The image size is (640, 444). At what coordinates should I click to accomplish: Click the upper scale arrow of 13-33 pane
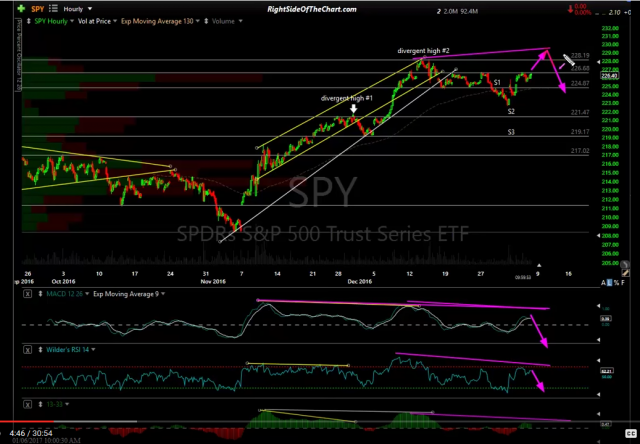click(x=599, y=414)
